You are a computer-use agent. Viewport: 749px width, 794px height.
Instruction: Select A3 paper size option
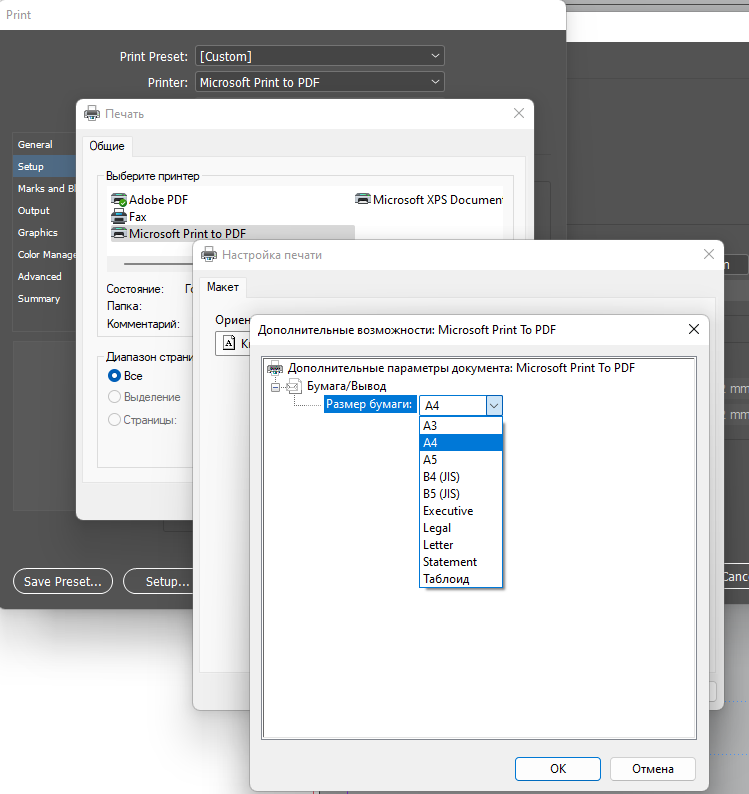pyautogui.click(x=461, y=425)
